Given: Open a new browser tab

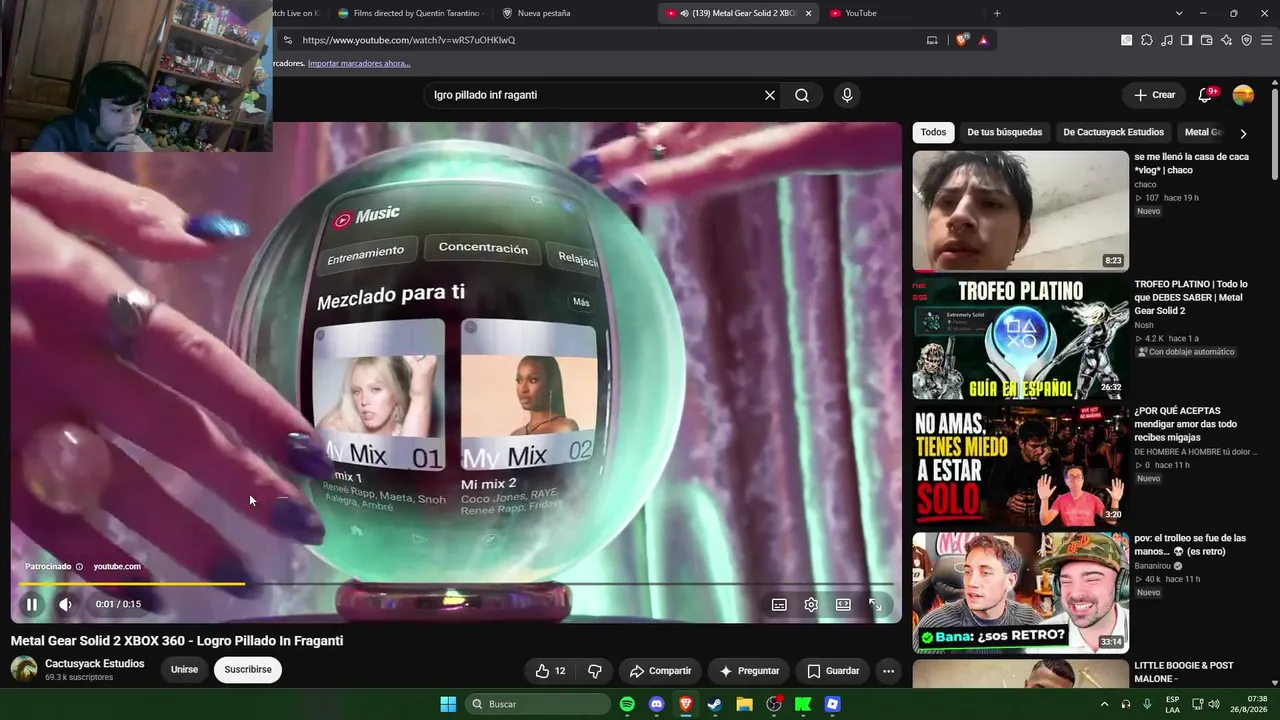Looking at the screenshot, I should pyautogui.click(x=997, y=13).
